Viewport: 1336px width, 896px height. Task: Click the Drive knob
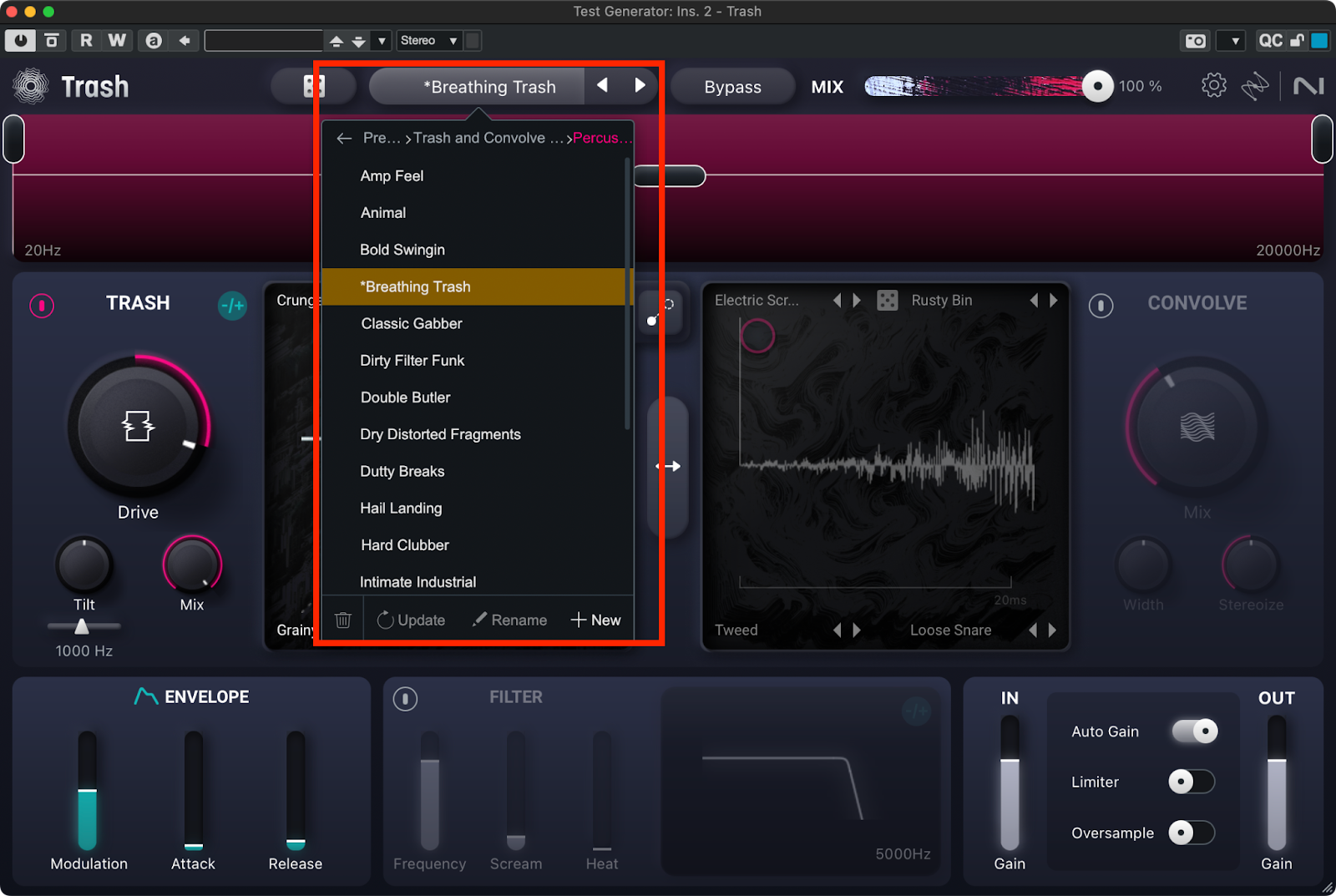tap(138, 427)
